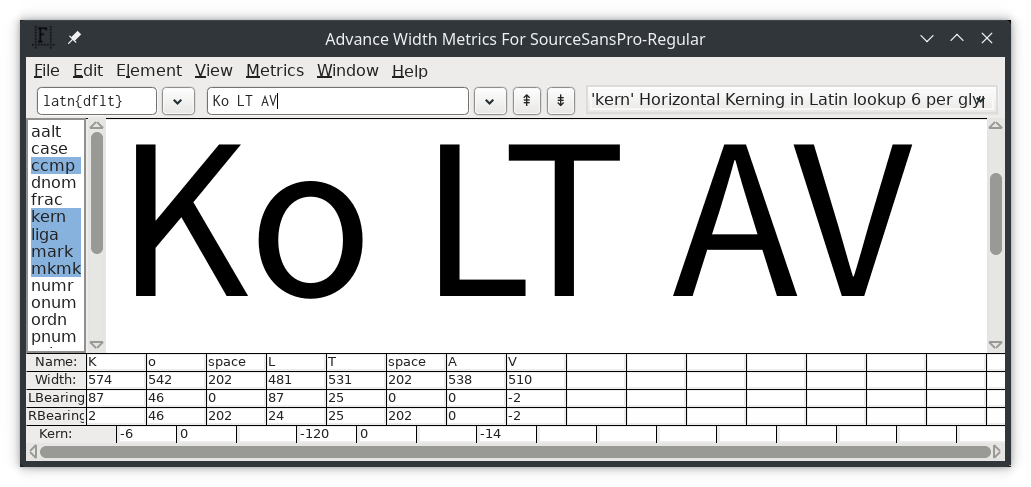The height and width of the screenshot is (487, 1031).
Task: Click the glyph view scroll-down arrow
Action: click(995, 344)
